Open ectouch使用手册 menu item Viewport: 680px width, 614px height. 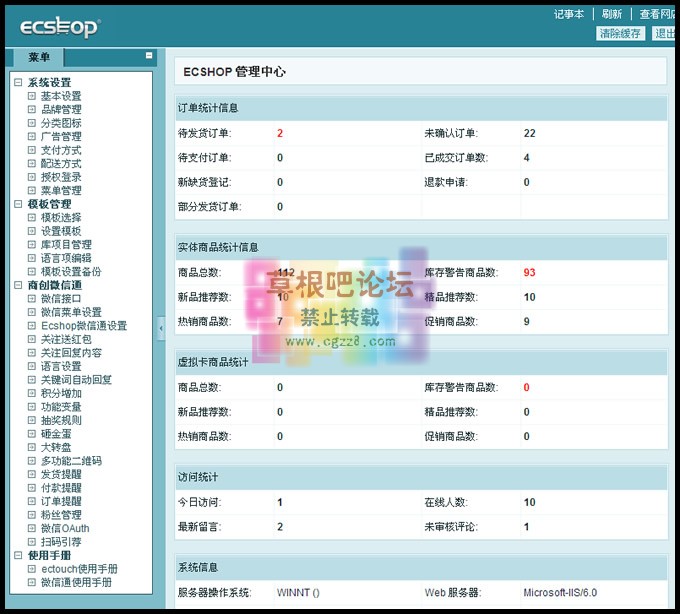(79, 569)
